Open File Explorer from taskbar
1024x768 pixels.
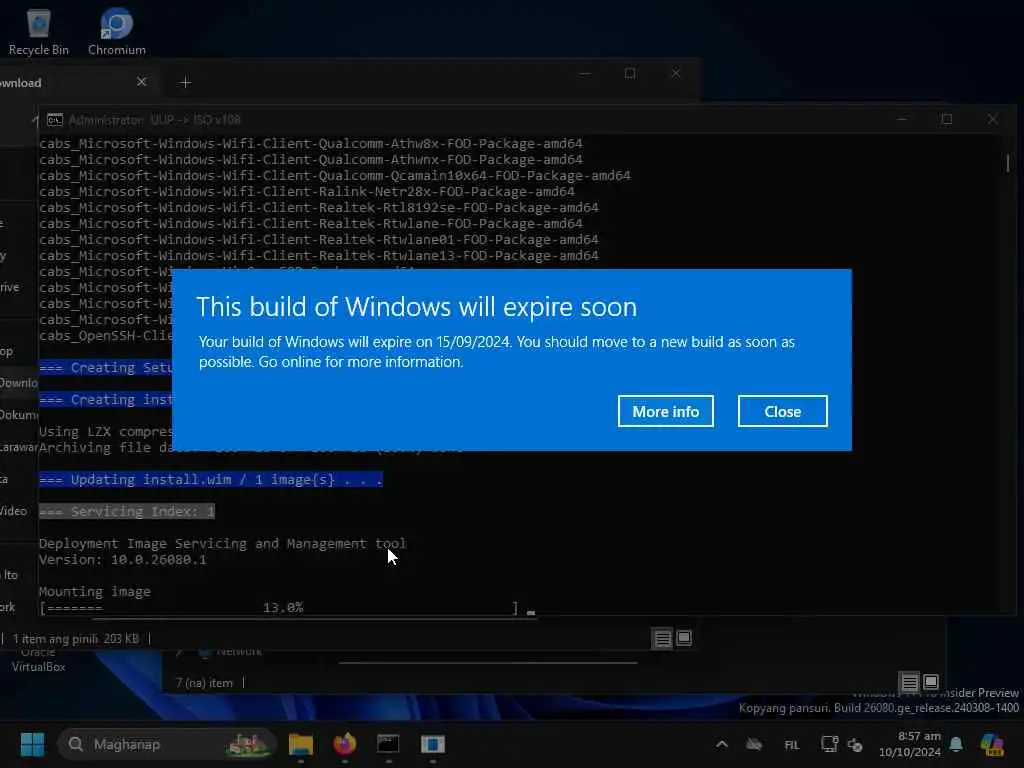pyautogui.click(x=300, y=744)
